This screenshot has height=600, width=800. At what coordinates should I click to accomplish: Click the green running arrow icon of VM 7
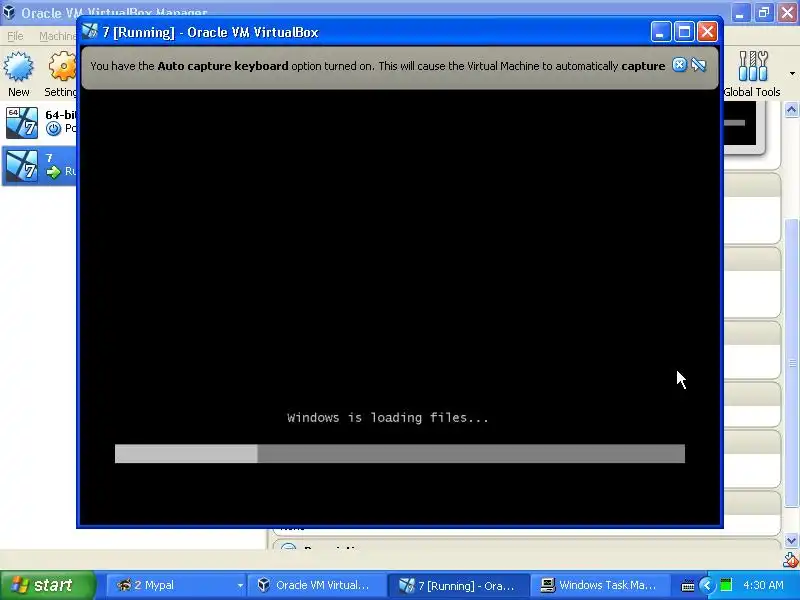pyautogui.click(x=53, y=172)
